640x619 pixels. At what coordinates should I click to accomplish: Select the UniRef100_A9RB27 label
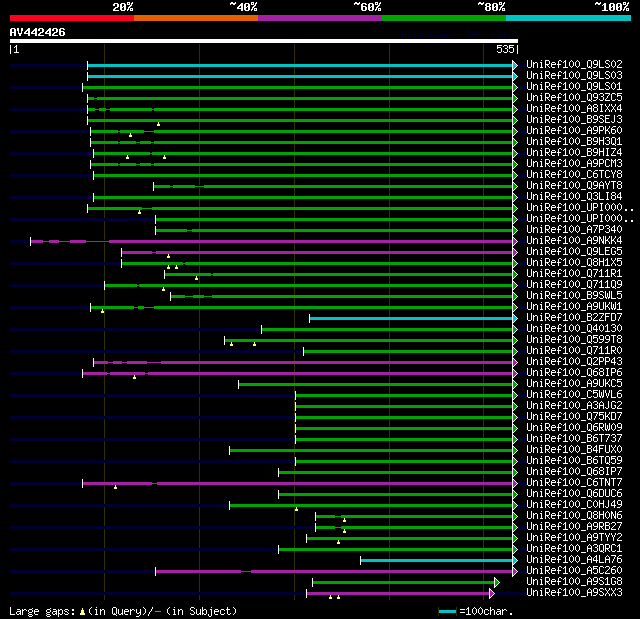(x=574, y=527)
